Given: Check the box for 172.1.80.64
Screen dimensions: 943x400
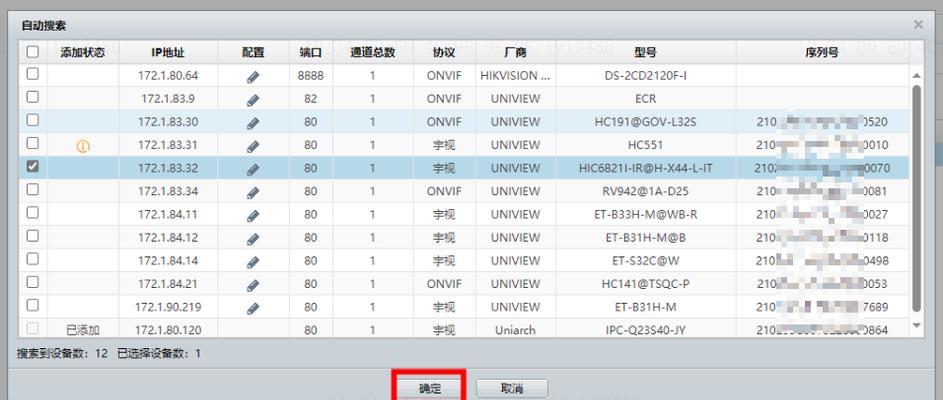Looking at the screenshot, I should tap(32, 74).
